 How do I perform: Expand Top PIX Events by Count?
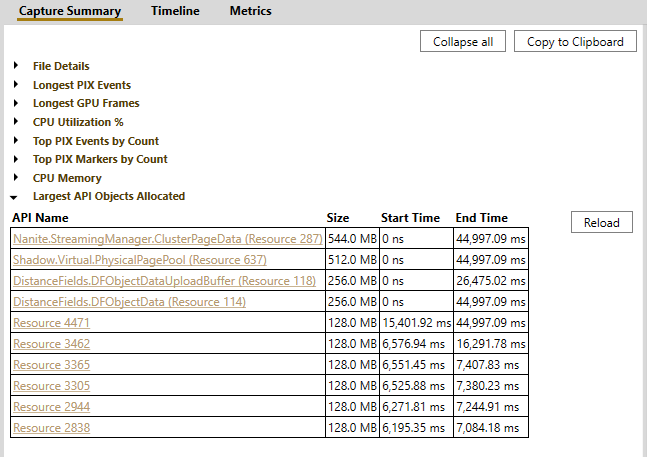[16, 141]
